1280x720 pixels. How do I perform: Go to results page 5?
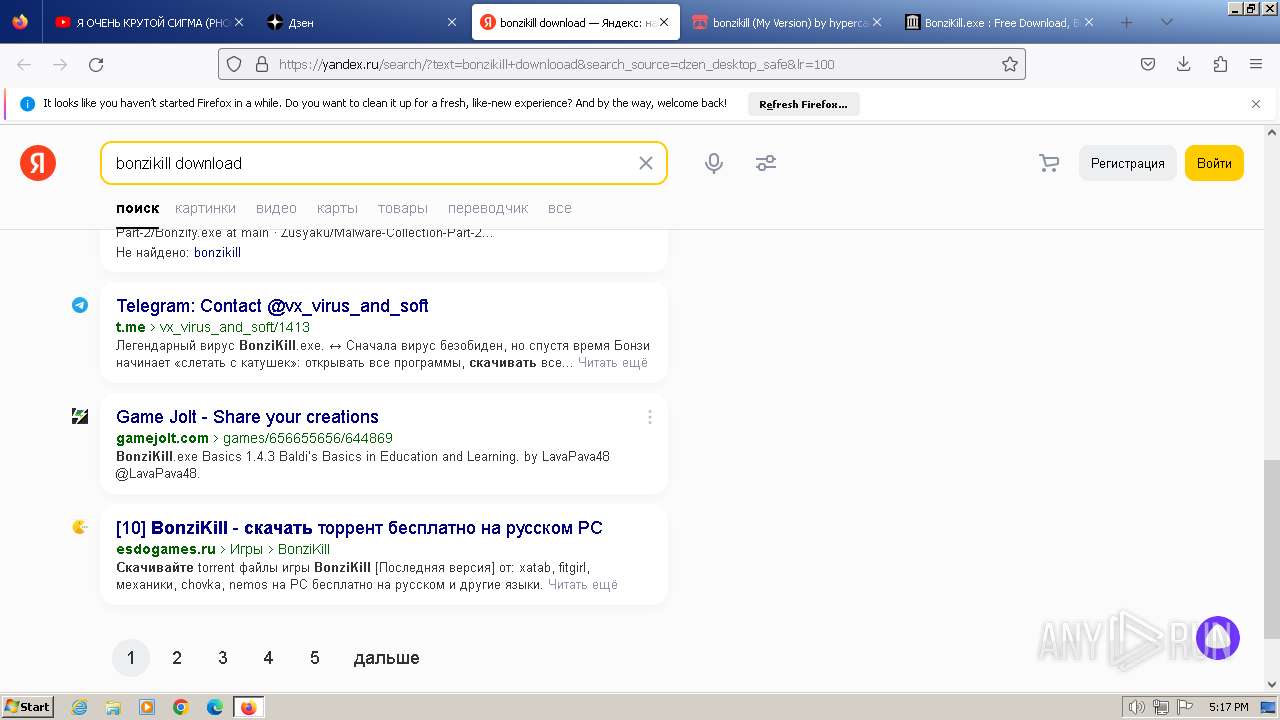tap(315, 658)
